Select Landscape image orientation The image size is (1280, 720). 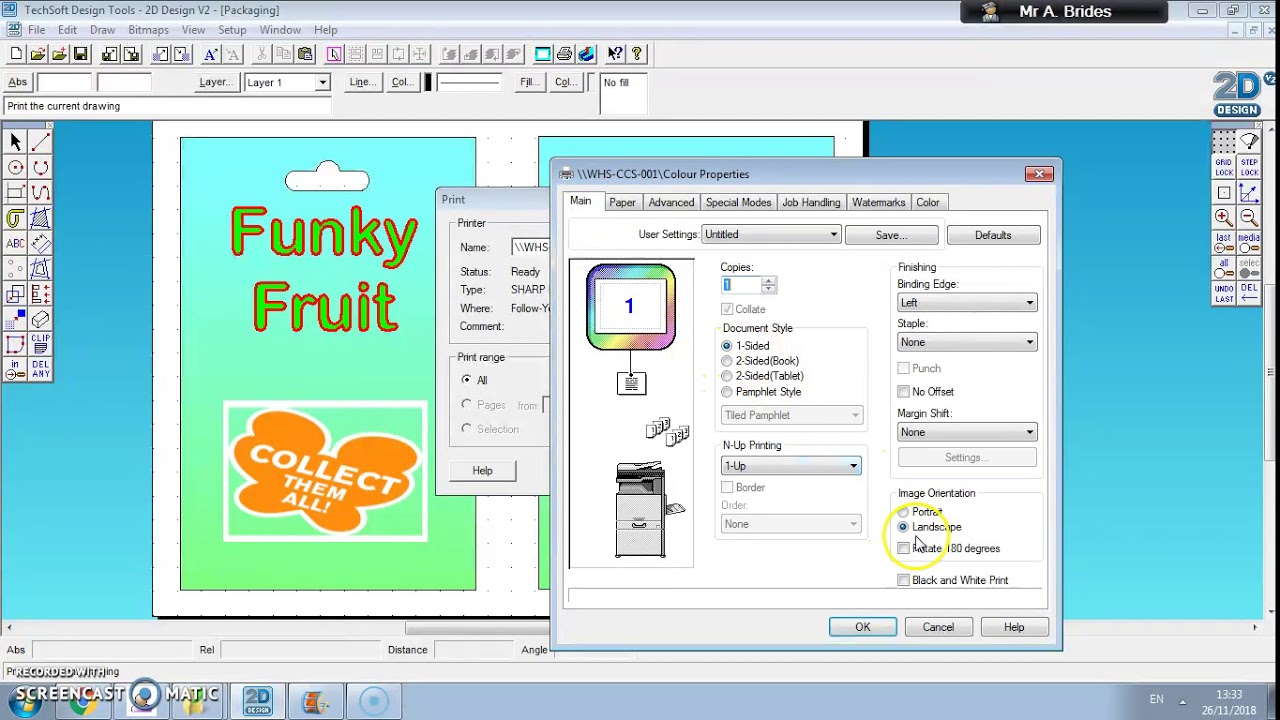point(903,527)
